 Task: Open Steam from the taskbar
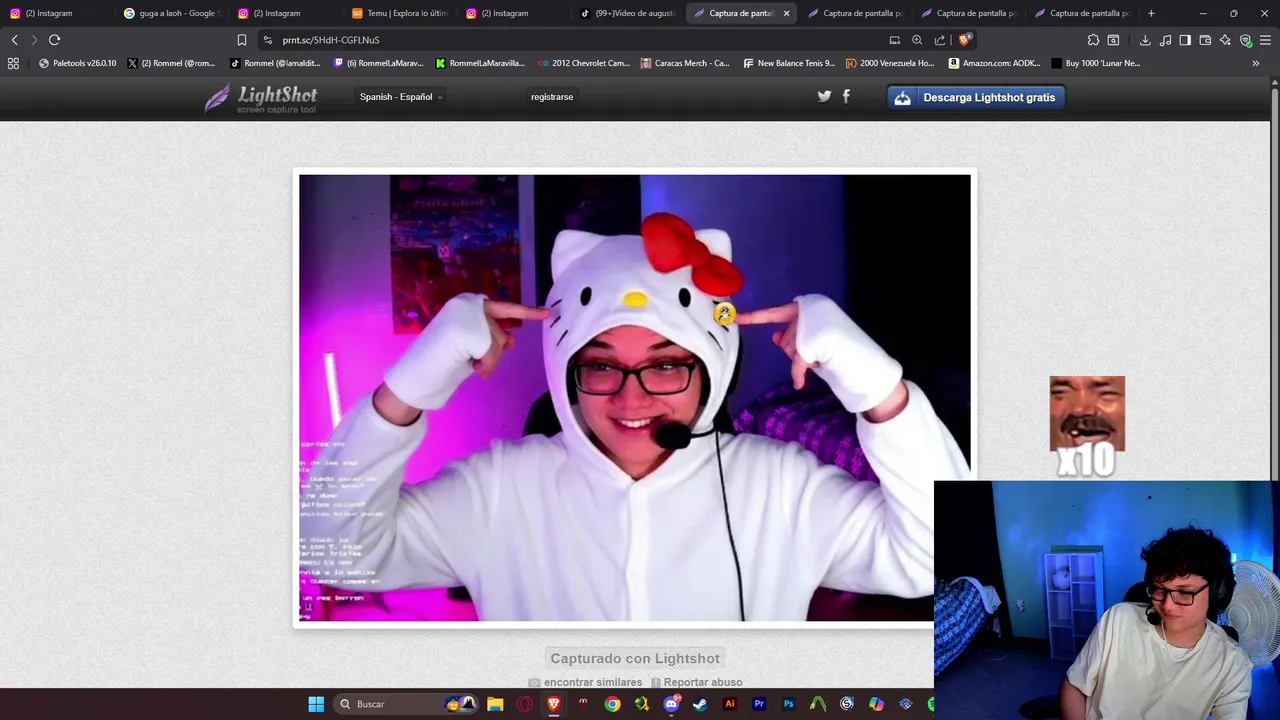[x=701, y=704]
